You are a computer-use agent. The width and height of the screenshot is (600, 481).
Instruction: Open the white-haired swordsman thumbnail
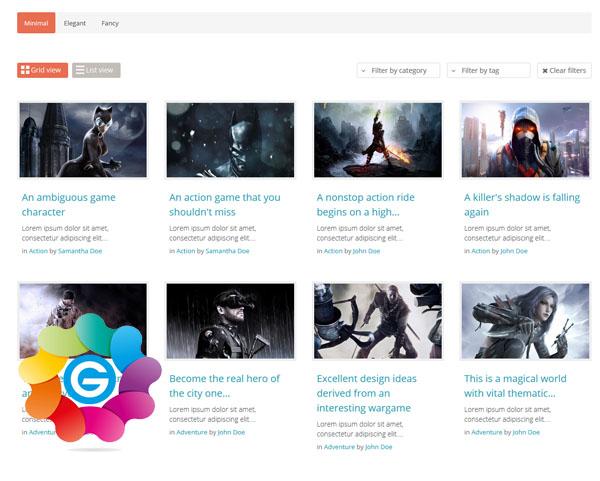coord(378,321)
